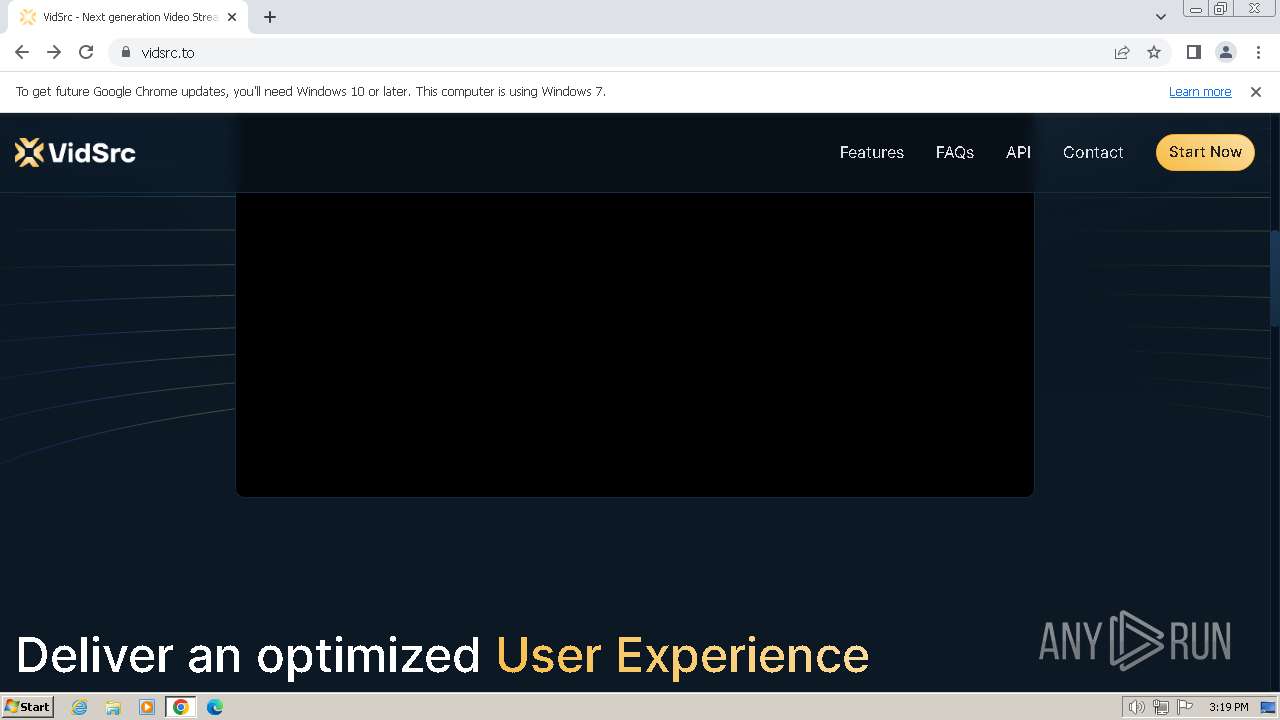The image size is (1280, 720).
Task: Share this page icon in address bar
Action: click(1122, 52)
